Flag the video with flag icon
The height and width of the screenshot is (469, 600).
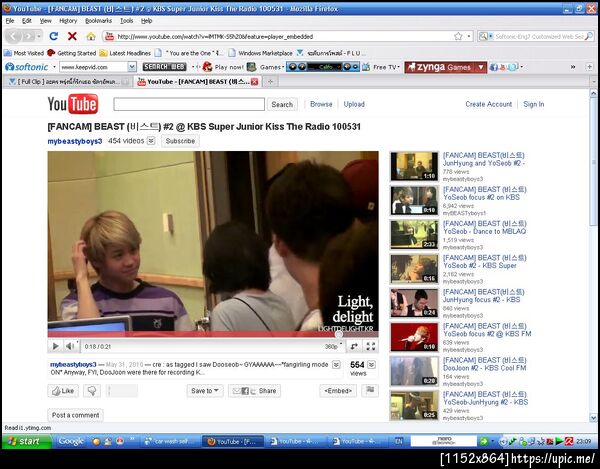(x=370, y=391)
